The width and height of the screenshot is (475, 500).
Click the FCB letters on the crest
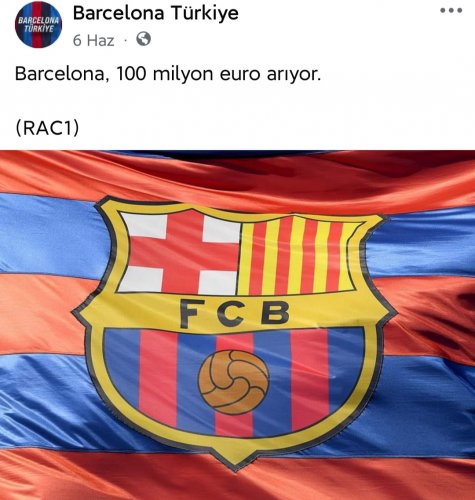[x=234, y=313]
